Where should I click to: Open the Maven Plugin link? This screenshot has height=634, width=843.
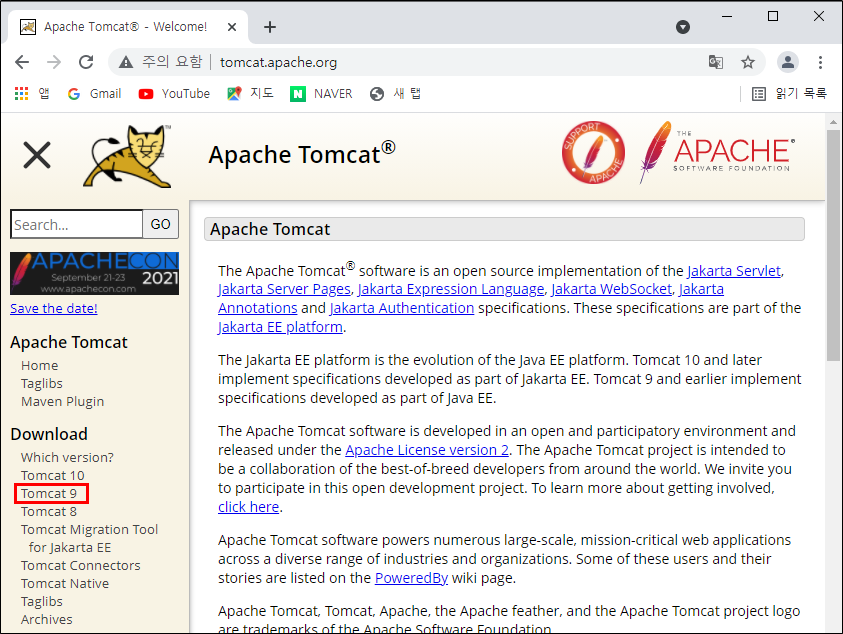coord(62,402)
